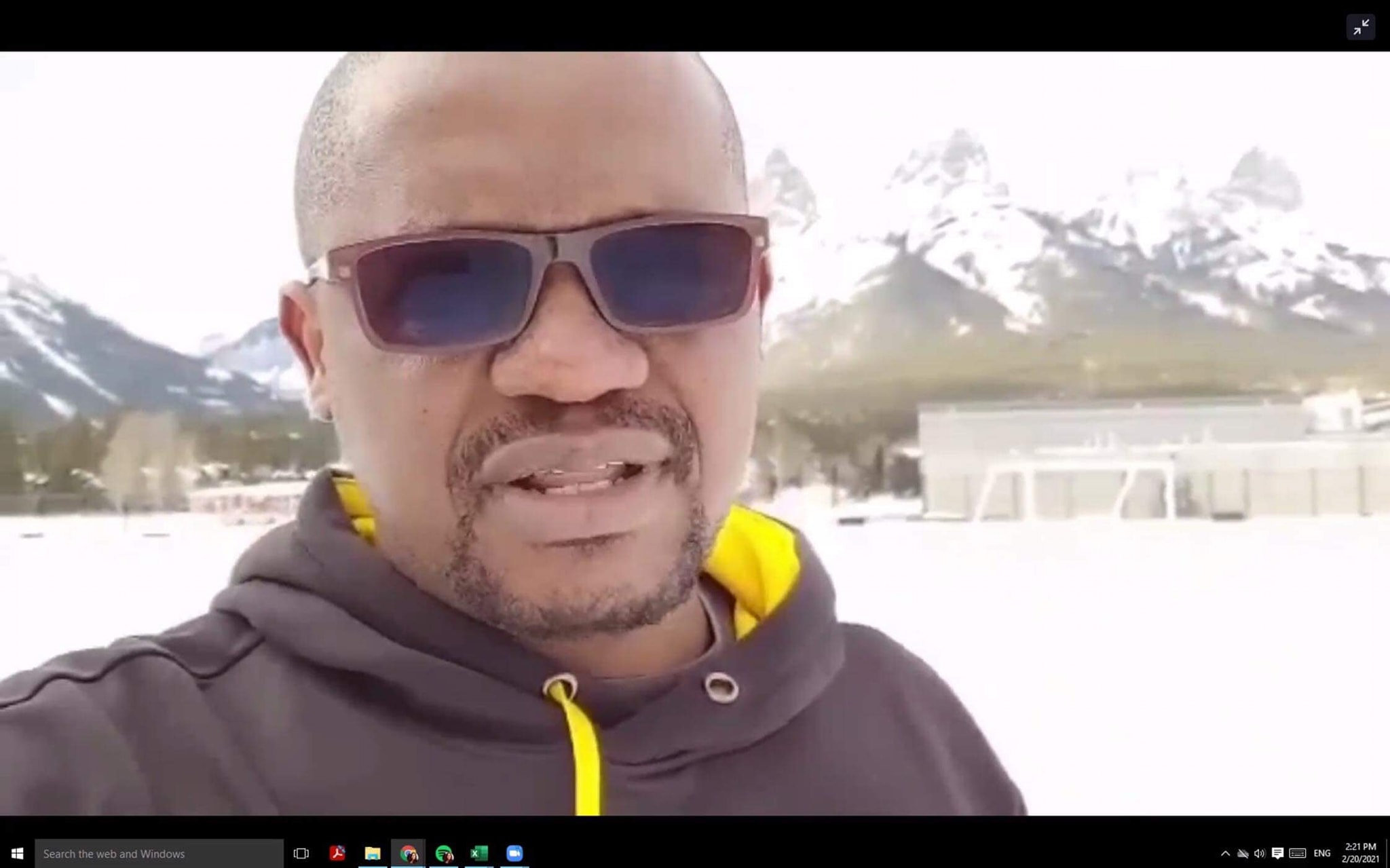
Task: Switch to the Google Chrome window
Action: (408, 853)
